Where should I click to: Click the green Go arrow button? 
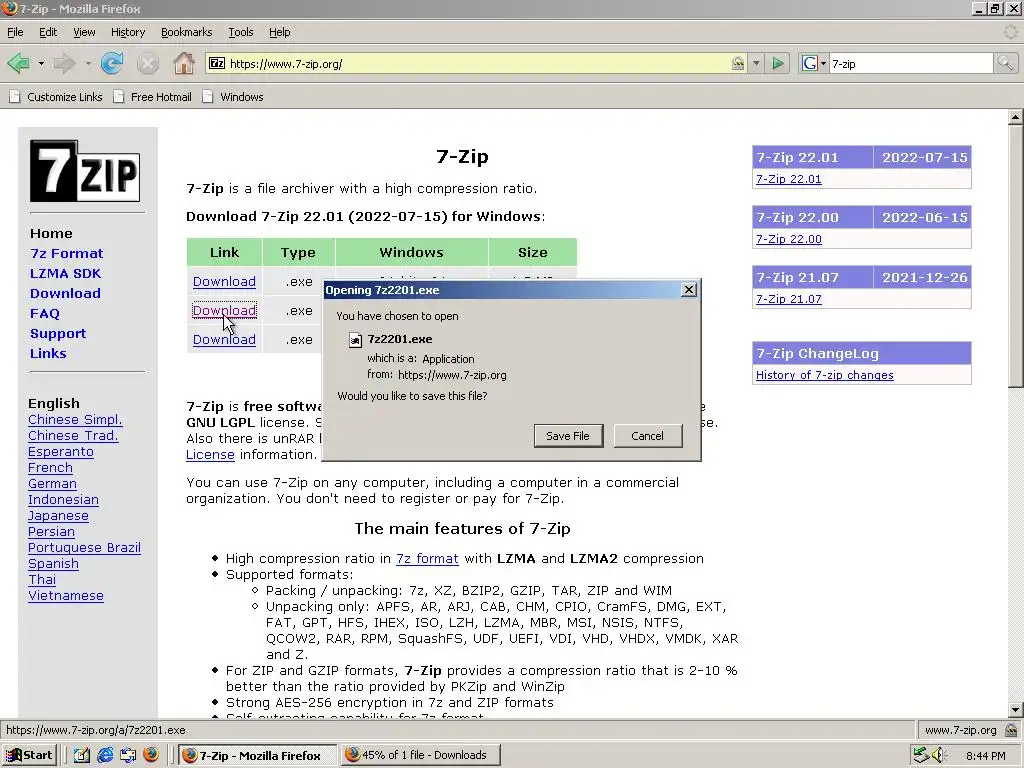click(778, 63)
